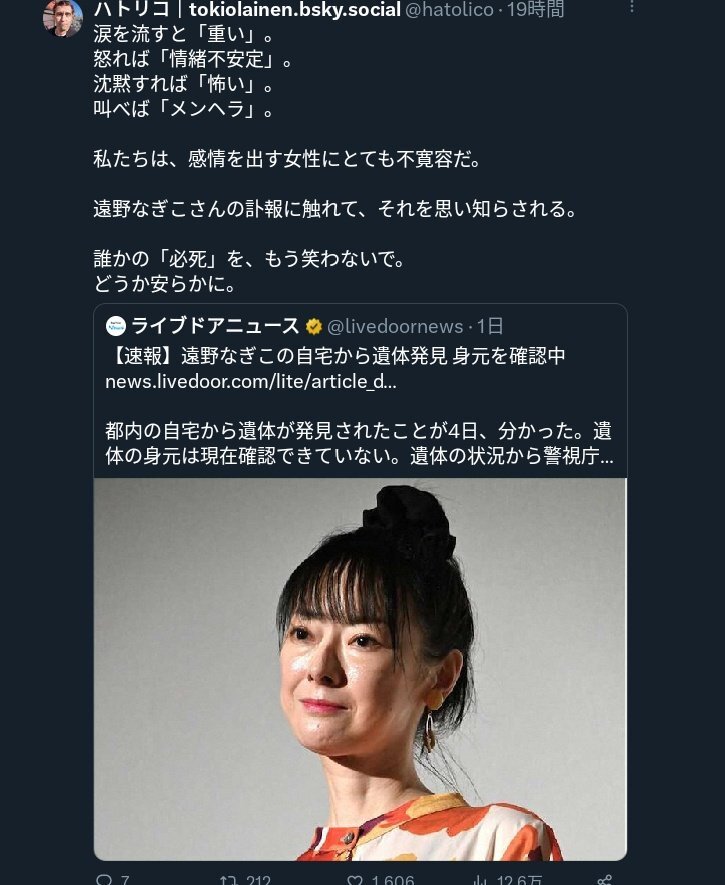Click the ハトリコ display name
This screenshot has height=885, width=725.
(131, 9)
